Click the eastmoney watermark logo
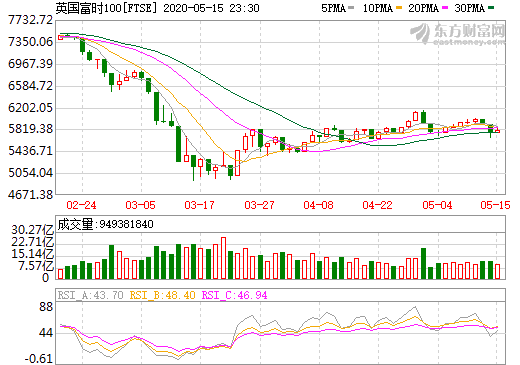 tap(457, 34)
